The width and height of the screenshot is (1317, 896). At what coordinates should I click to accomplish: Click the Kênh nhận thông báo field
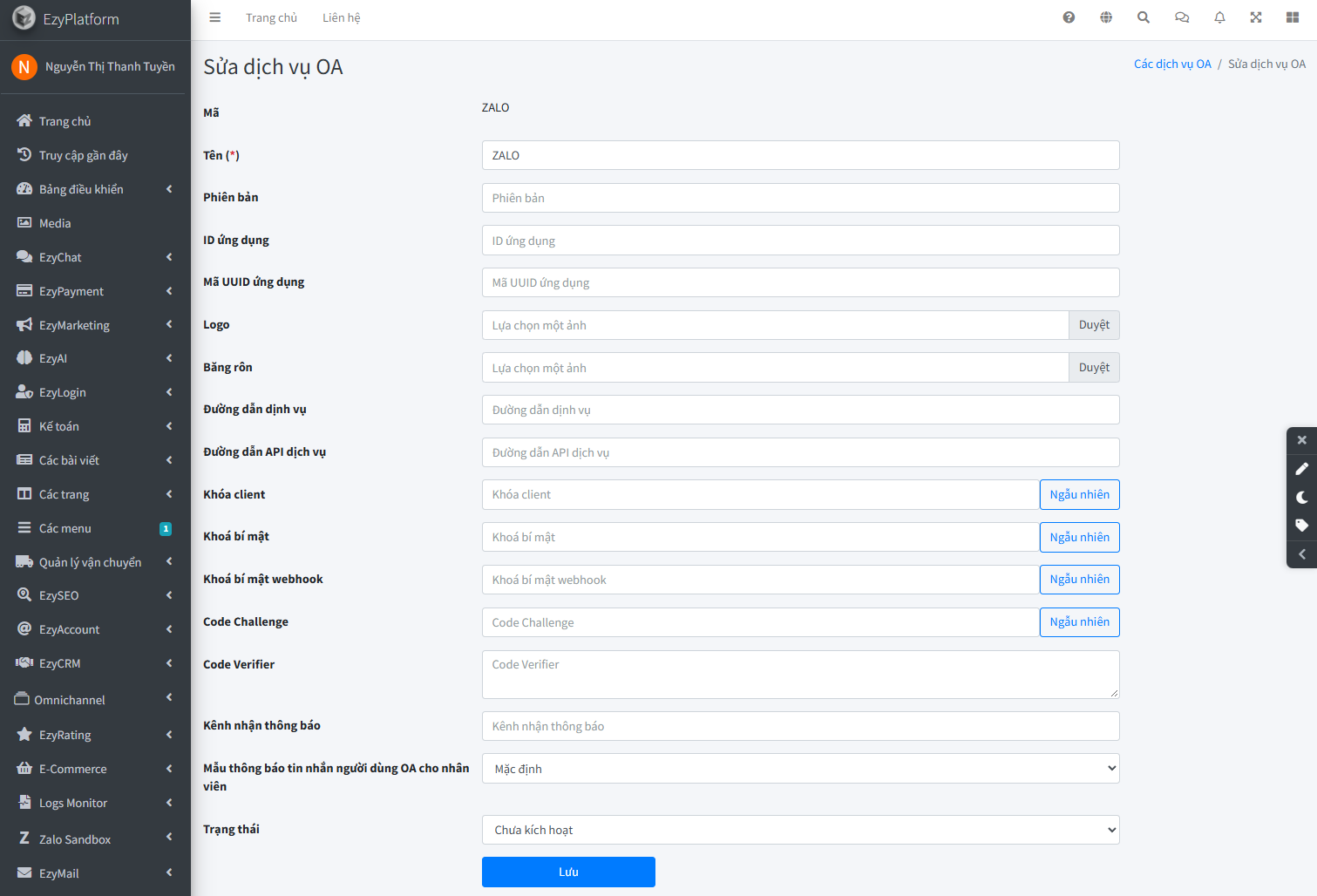tap(800, 726)
